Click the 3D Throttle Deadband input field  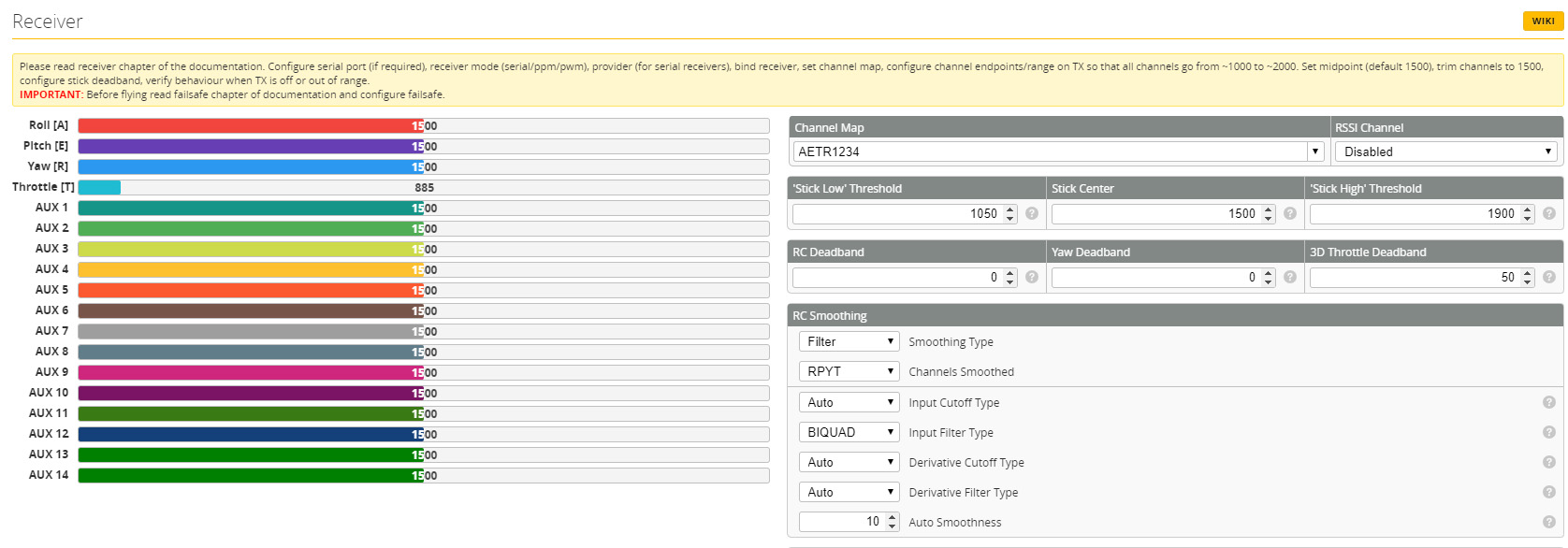pyautogui.click(x=1413, y=277)
